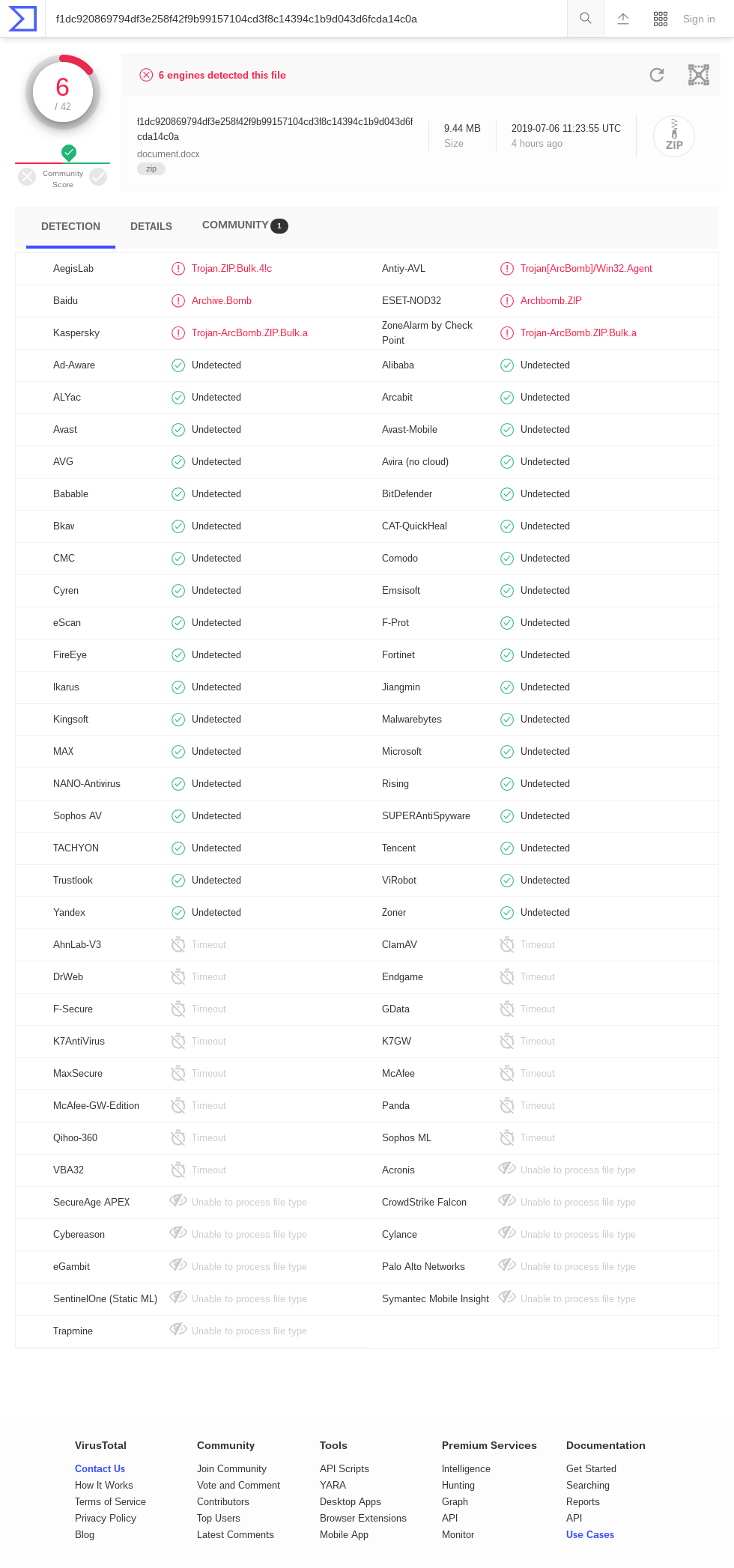Vote harmless with community check button

(x=98, y=177)
